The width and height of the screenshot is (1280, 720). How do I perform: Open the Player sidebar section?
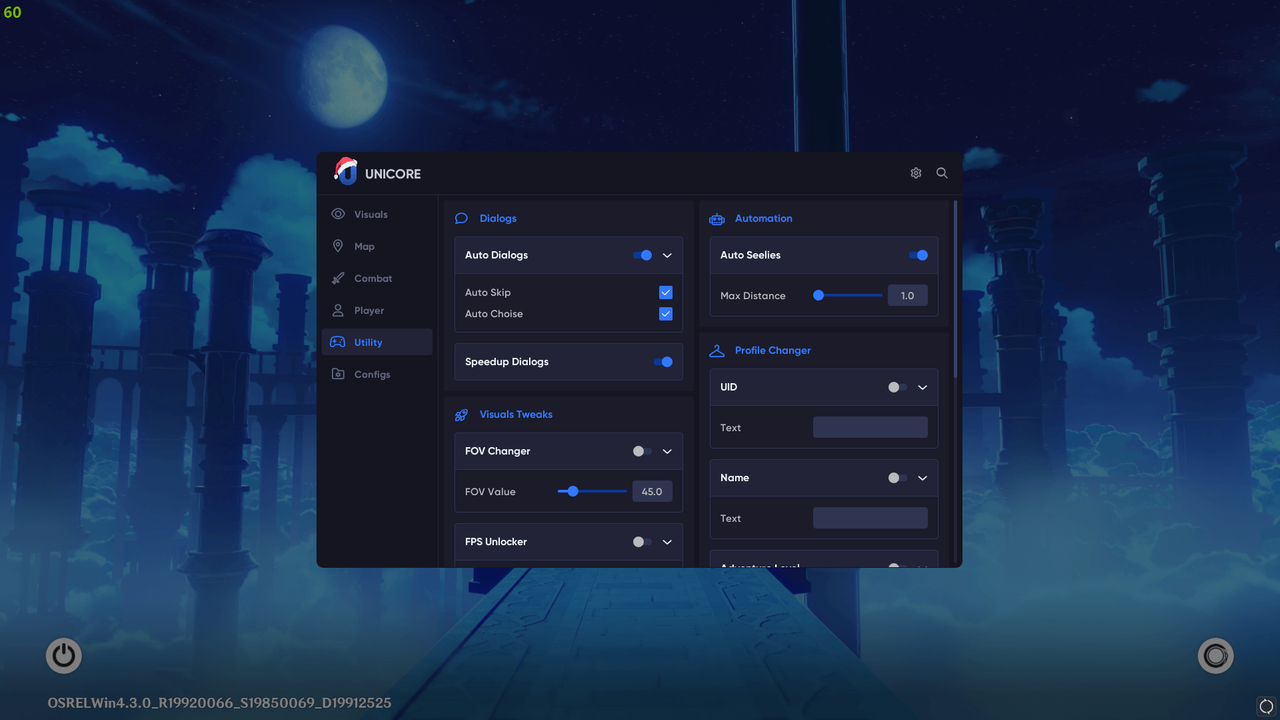(340, 310)
